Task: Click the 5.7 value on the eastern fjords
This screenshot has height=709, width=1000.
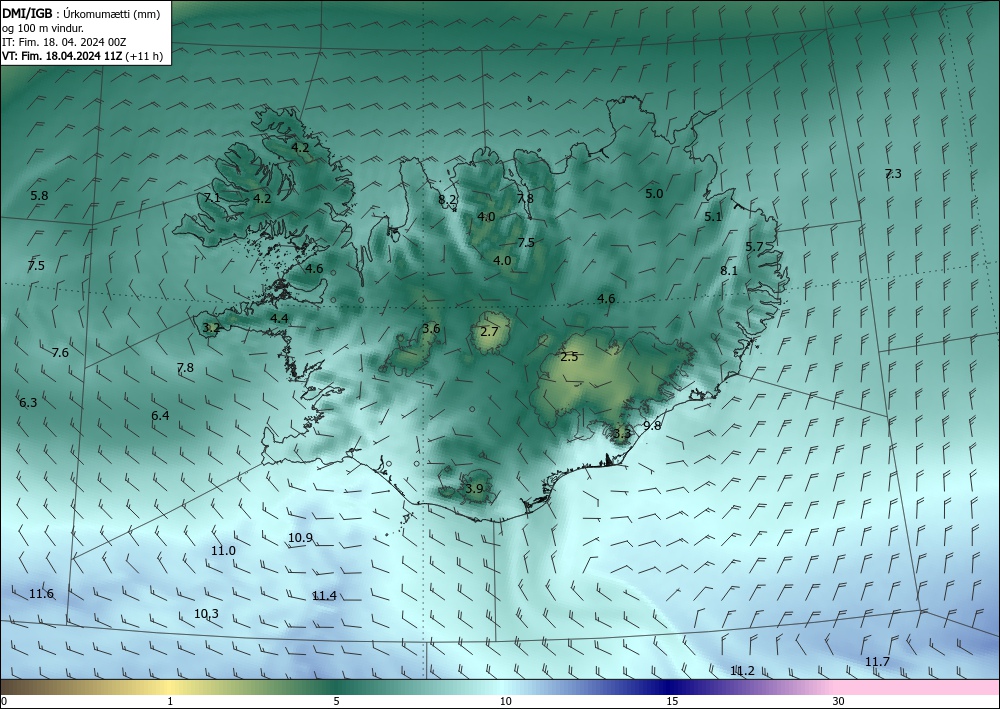Action: [x=754, y=247]
